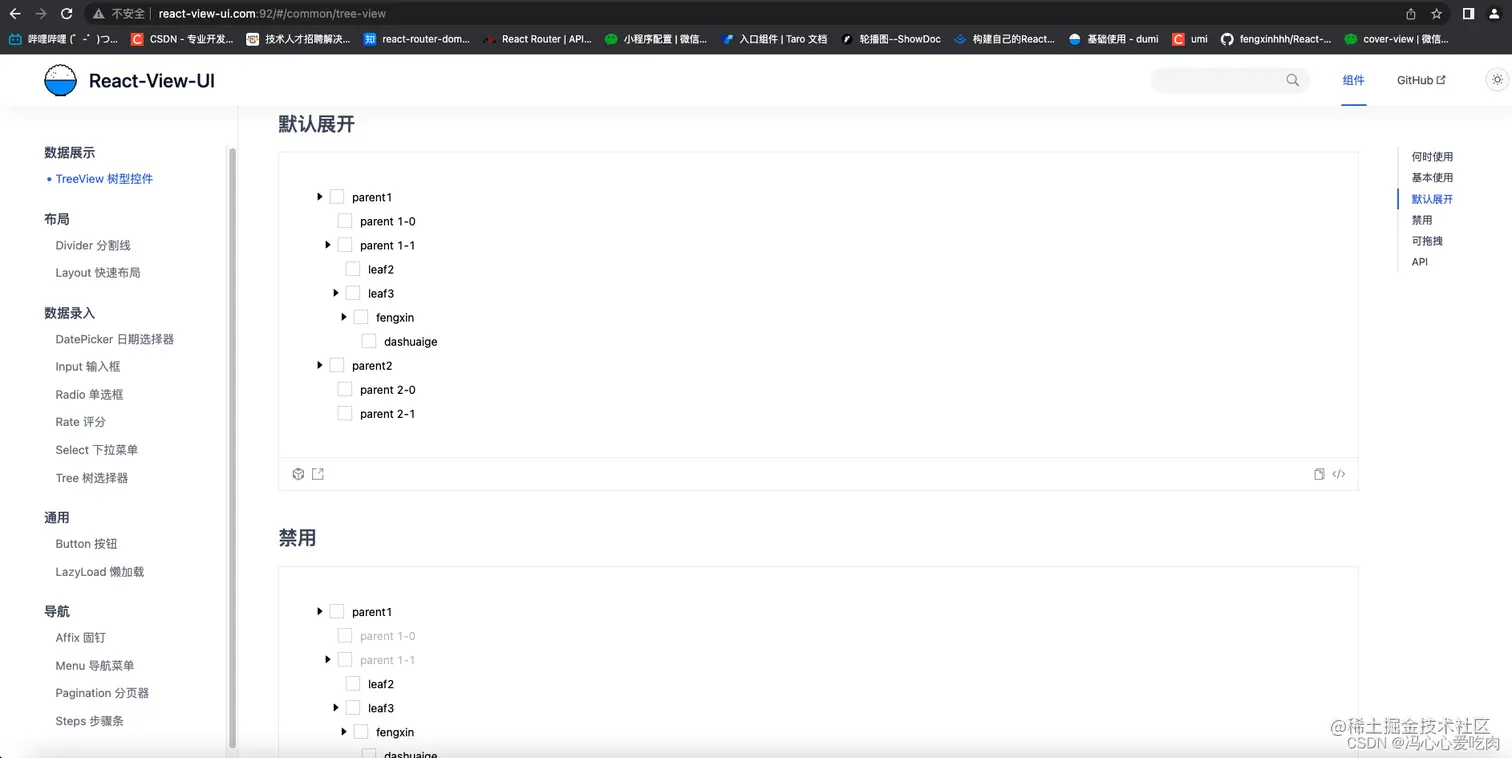The width and height of the screenshot is (1512, 758).
Task: Jump to 基本使用 anchor
Action: click(x=1432, y=178)
